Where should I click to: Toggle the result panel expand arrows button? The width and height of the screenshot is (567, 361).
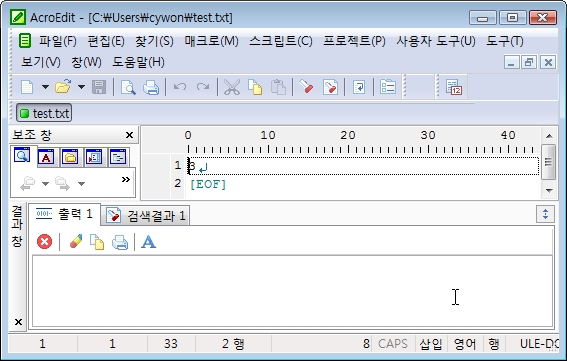coord(545,214)
